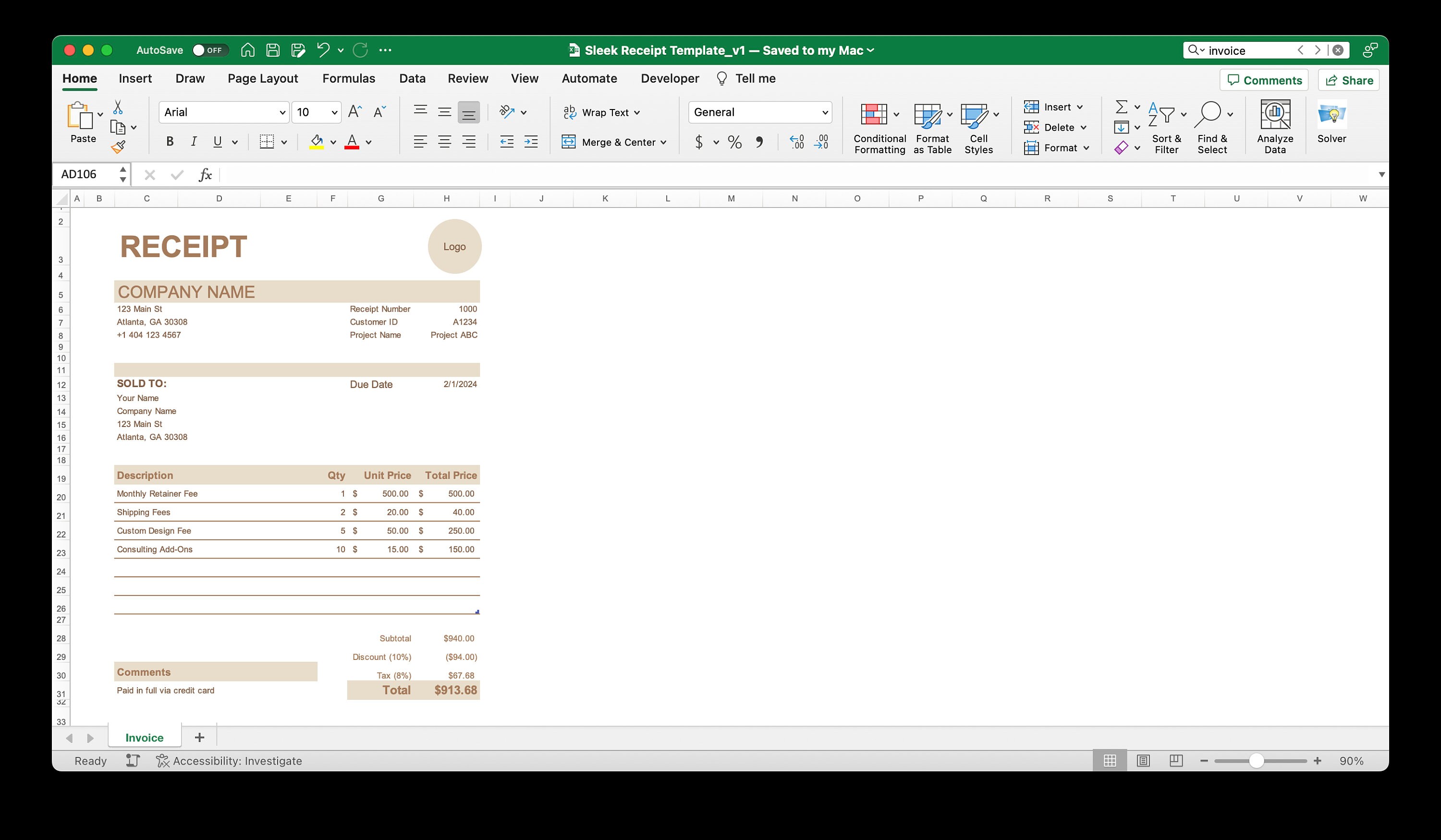Screen dimensions: 1441x840
Task: Switch to the Page Layout ribbon tab
Action: (x=262, y=78)
